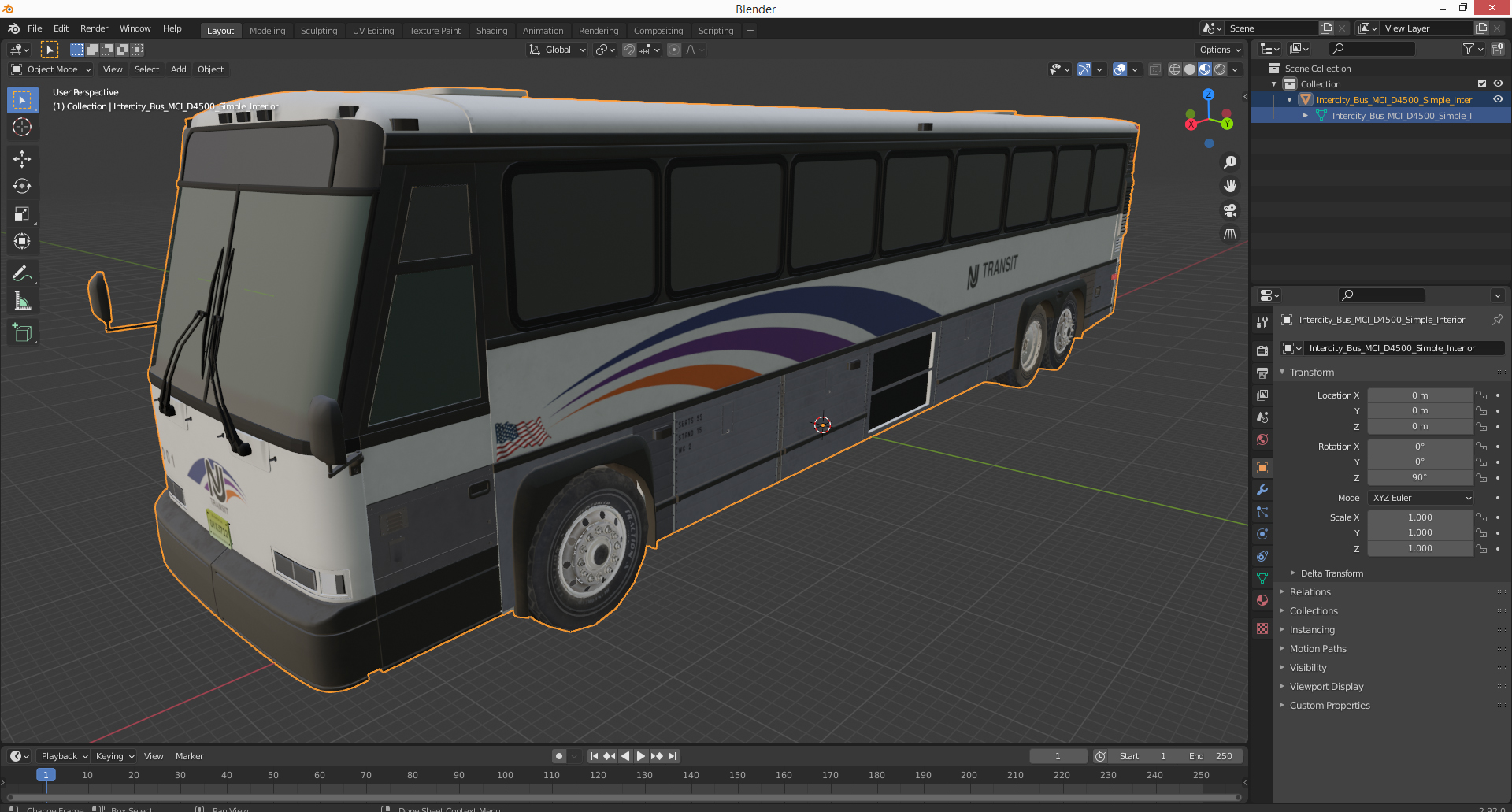Select the Add Cube tool
1512x812 pixels.
(x=22, y=333)
